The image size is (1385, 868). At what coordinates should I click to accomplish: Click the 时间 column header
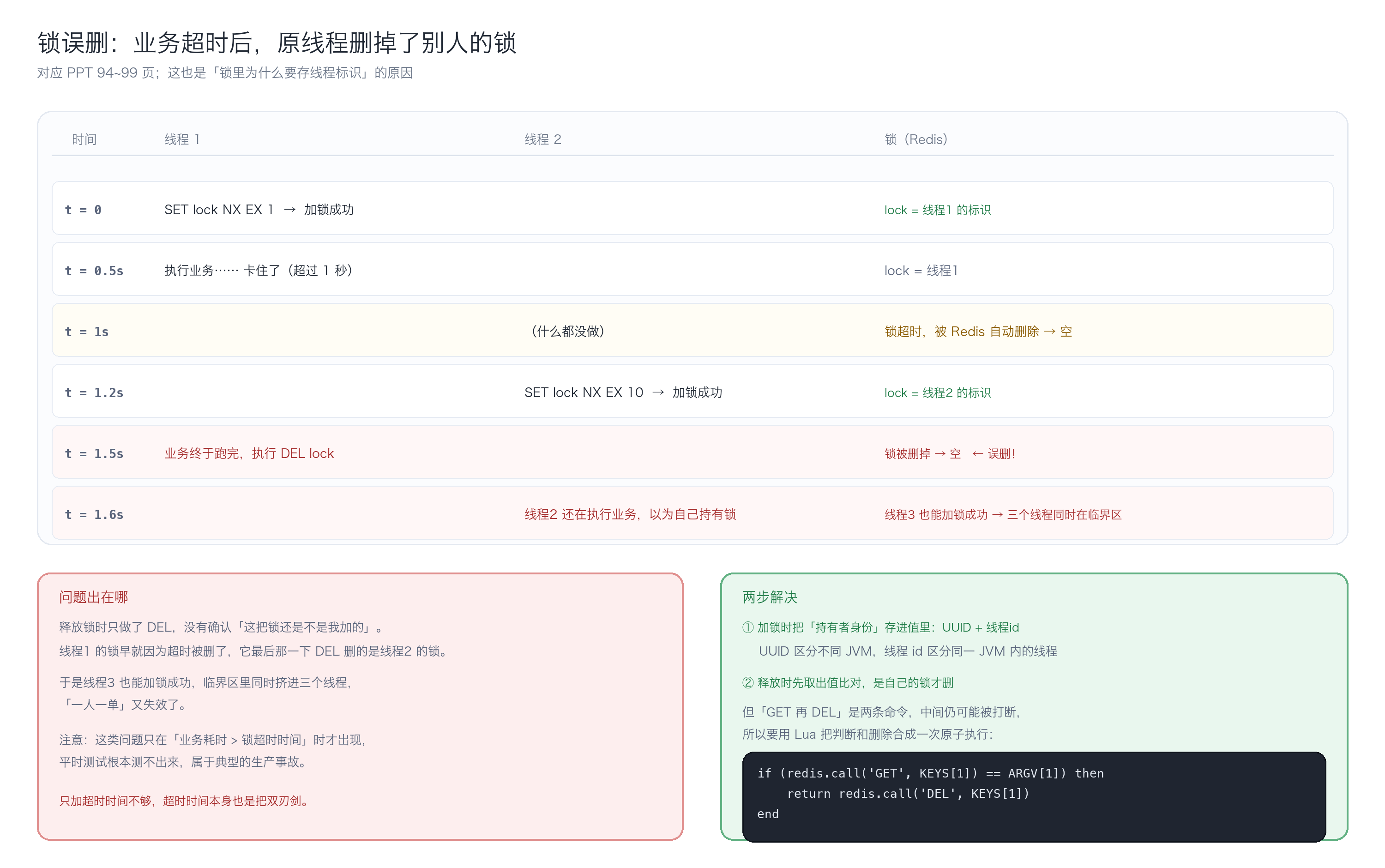(84, 139)
